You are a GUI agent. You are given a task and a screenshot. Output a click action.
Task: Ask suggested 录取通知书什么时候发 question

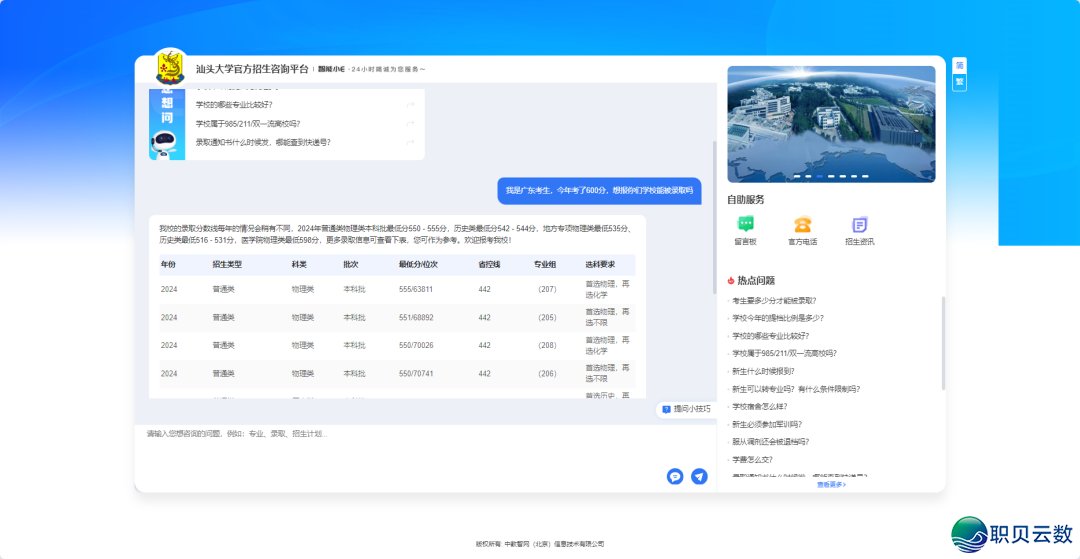tap(263, 143)
